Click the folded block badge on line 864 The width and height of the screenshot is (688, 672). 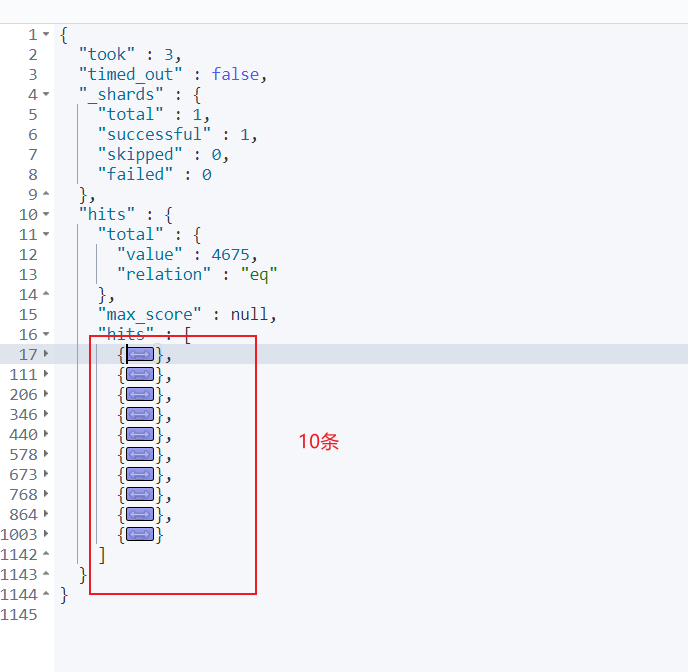point(140,514)
